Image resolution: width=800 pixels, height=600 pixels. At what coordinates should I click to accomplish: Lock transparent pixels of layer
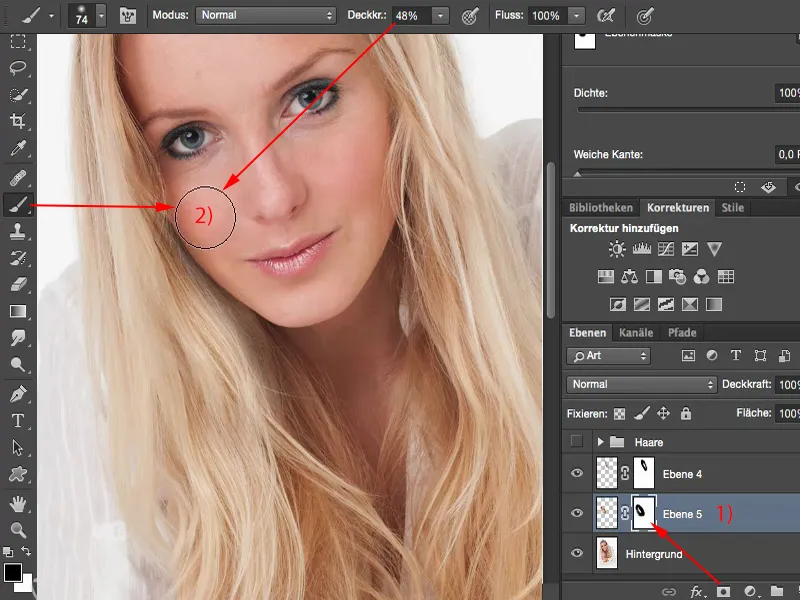tap(619, 414)
